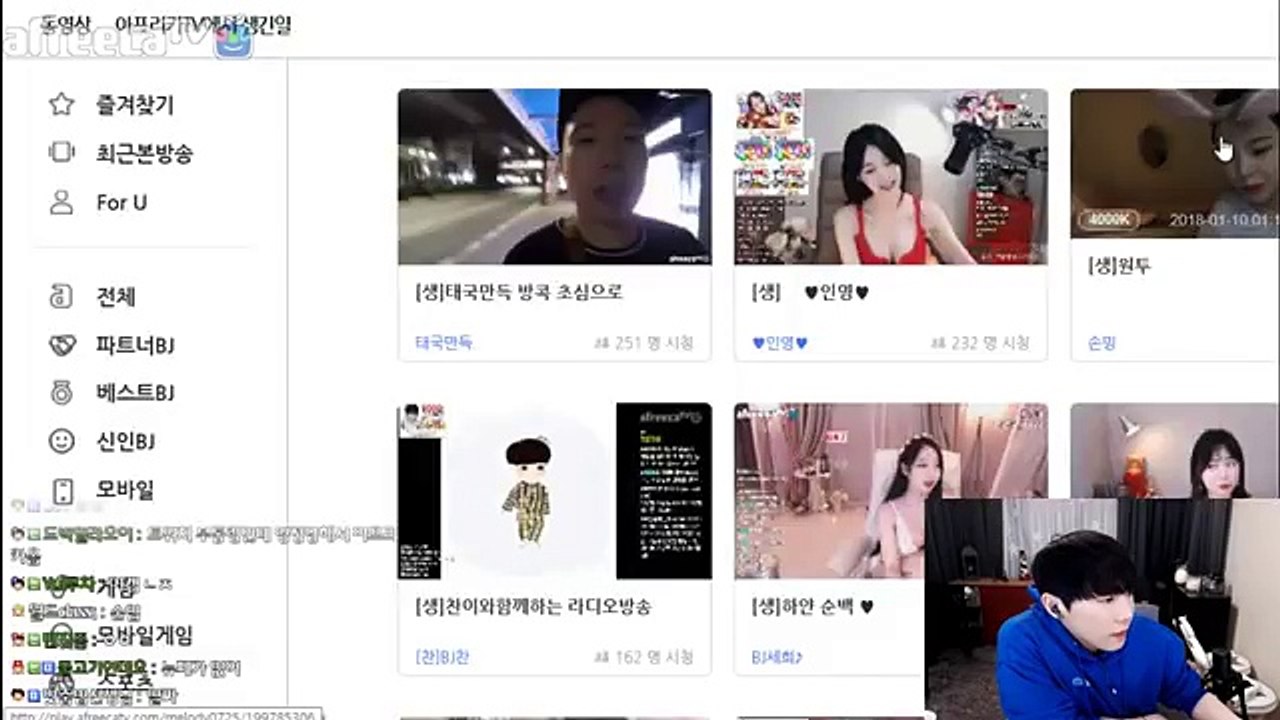Click the 베스트BJ medal icon

pos(62,393)
